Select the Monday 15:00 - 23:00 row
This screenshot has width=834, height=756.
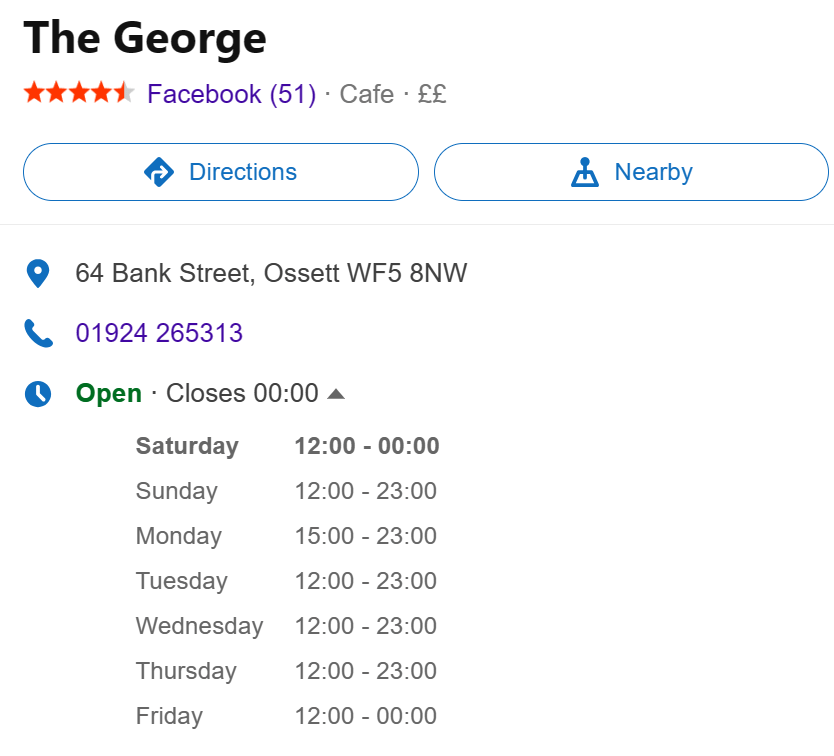tap(286, 536)
